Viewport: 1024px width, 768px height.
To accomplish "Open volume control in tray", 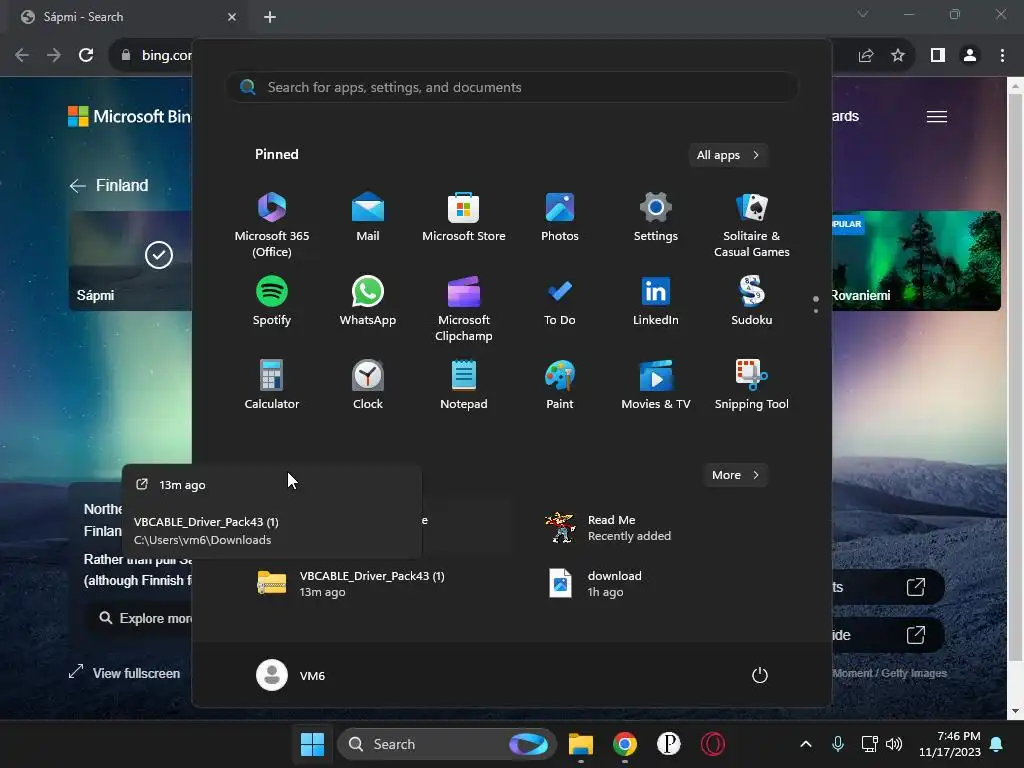I will [894, 744].
